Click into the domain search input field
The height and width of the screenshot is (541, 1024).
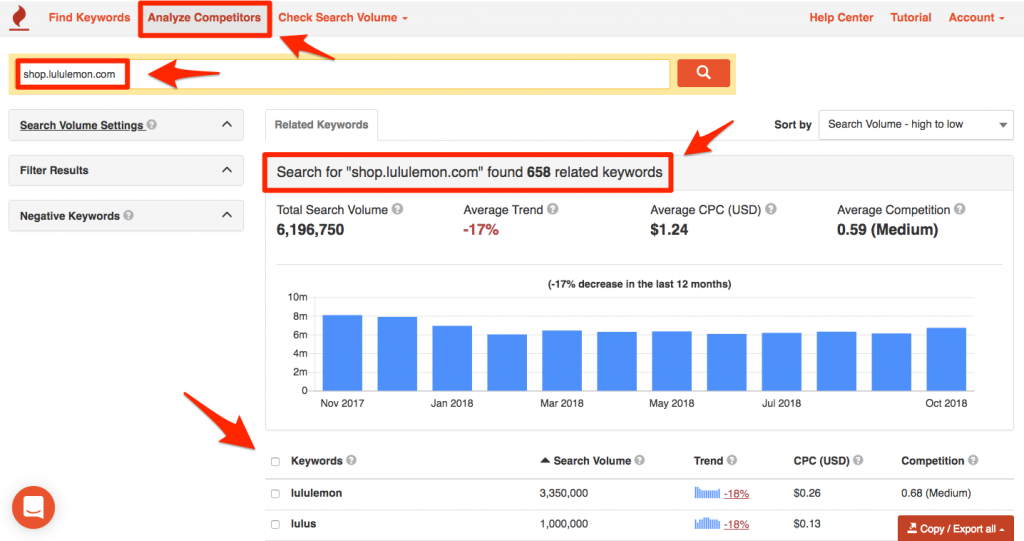[343, 74]
